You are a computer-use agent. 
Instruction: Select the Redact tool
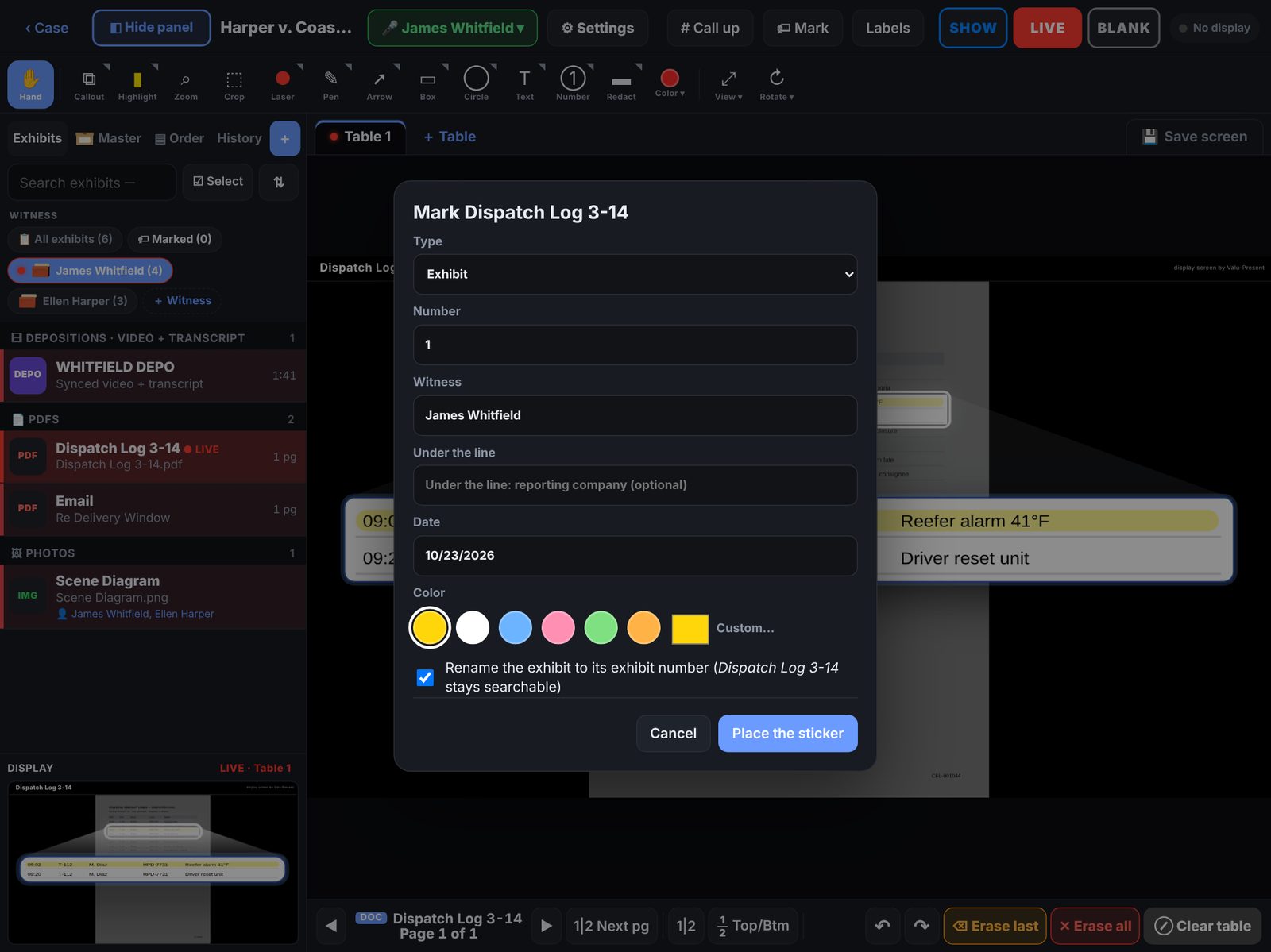[x=622, y=84]
